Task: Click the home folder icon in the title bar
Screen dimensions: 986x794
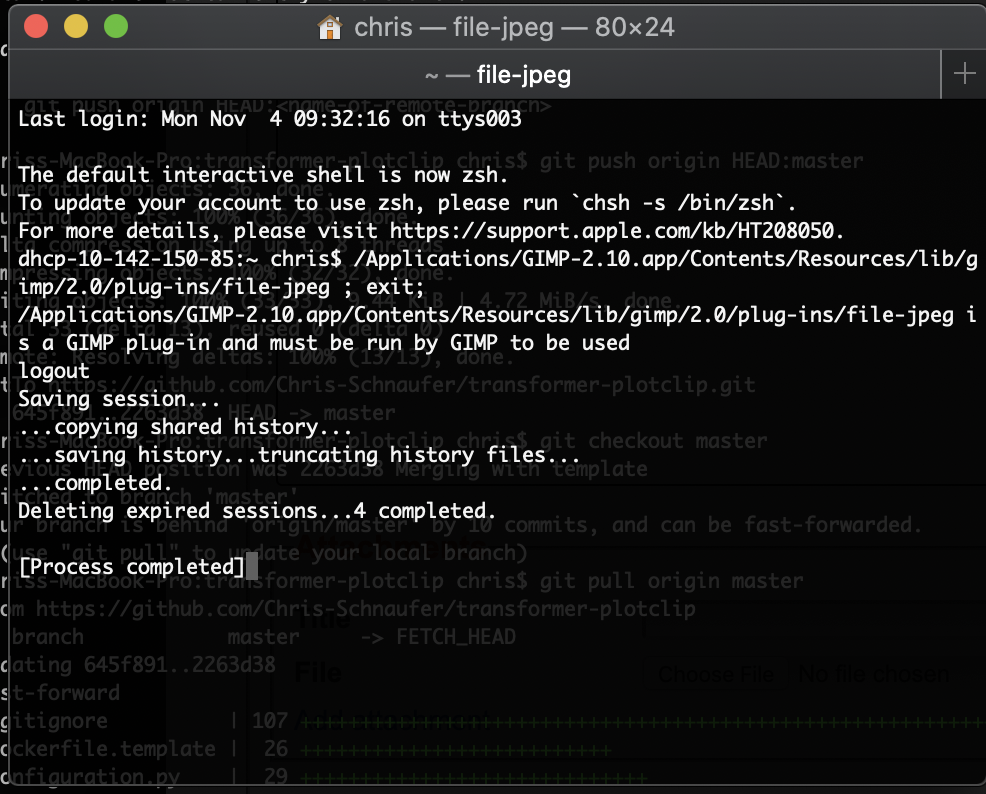Action: click(x=330, y=28)
